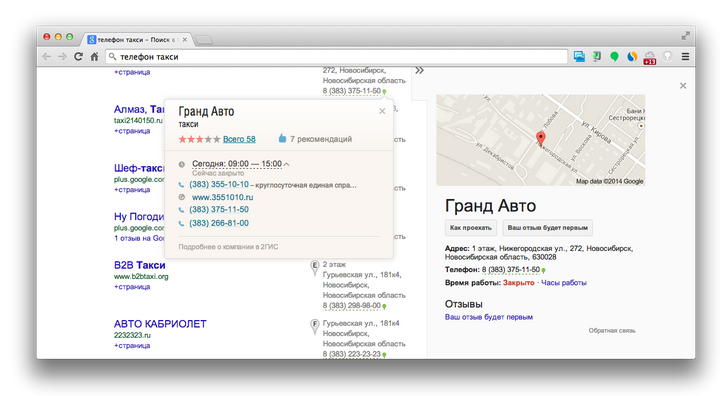Click the clock icon beside working hours
The image size is (720, 396).
click(x=182, y=164)
